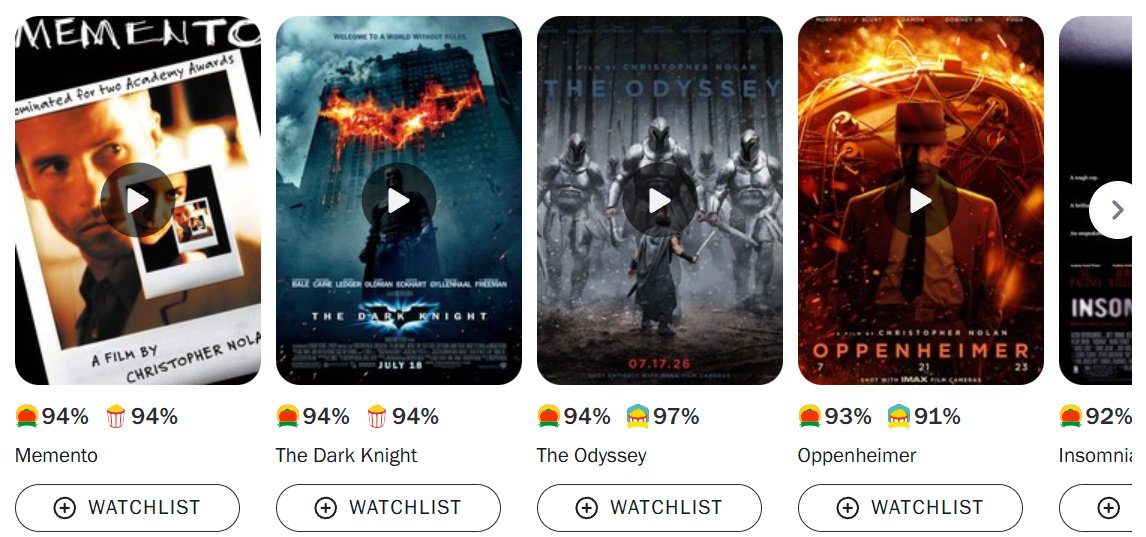Add Oppenheimer to Watchlist
Screen dimensions: 1146x537
[x=910, y=508]
